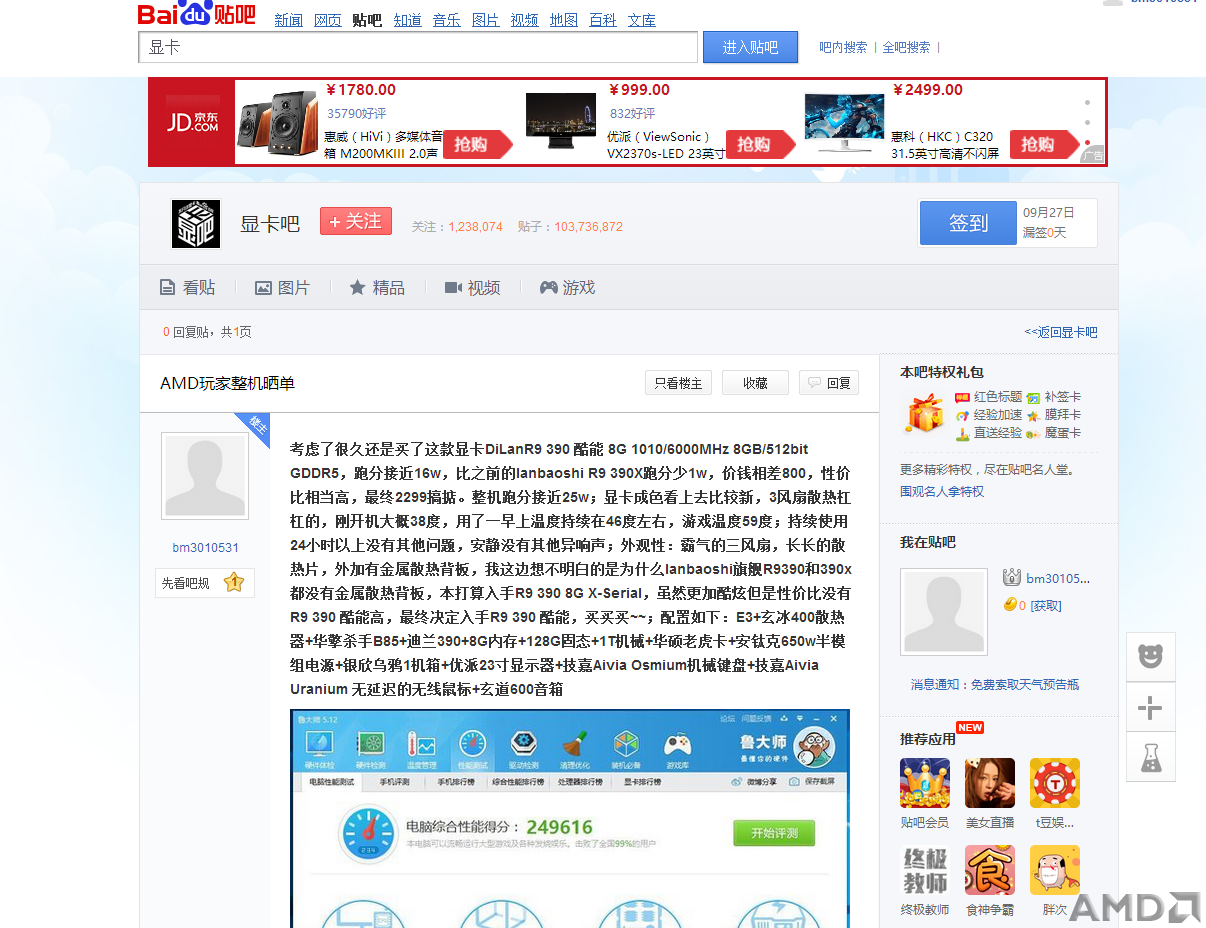Click the 返回显卡吧 link
The image size is (1206, 928).
pos(1061,332)
